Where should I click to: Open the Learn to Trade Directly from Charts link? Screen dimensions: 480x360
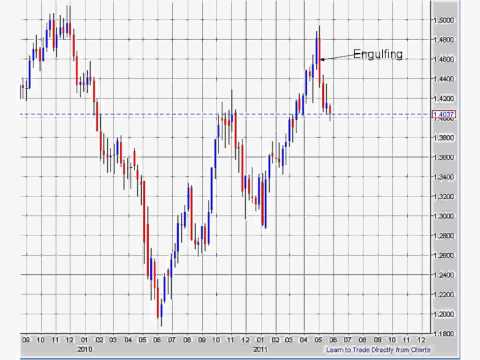pyautogui.click(x=378, y=350)
